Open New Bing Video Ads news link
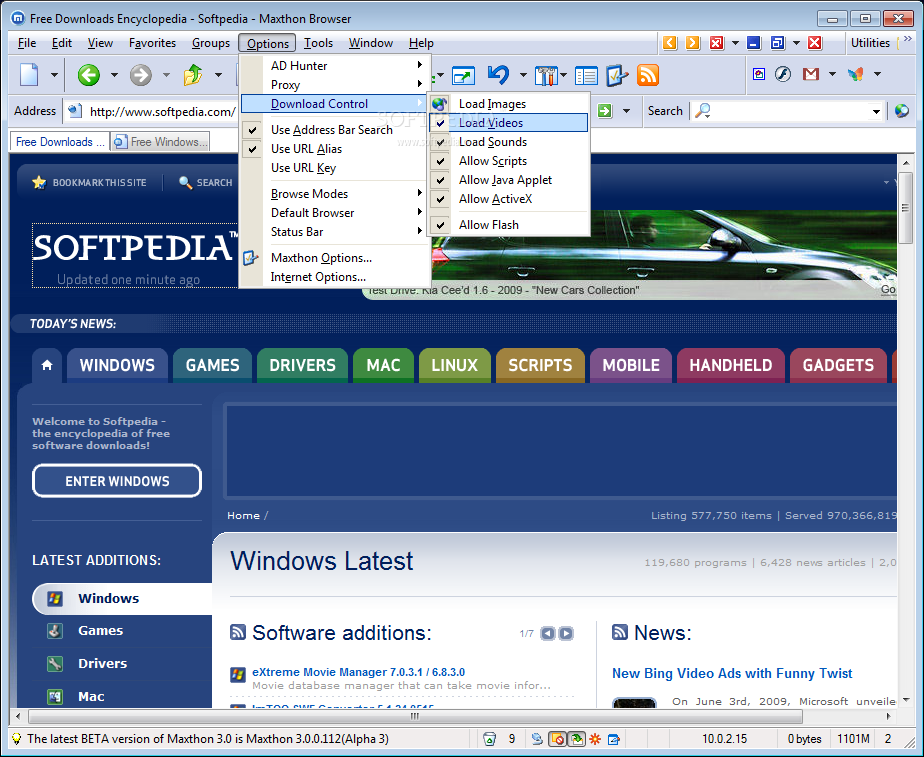This screenshot has height=757, width=924. (x=732, y=673)
